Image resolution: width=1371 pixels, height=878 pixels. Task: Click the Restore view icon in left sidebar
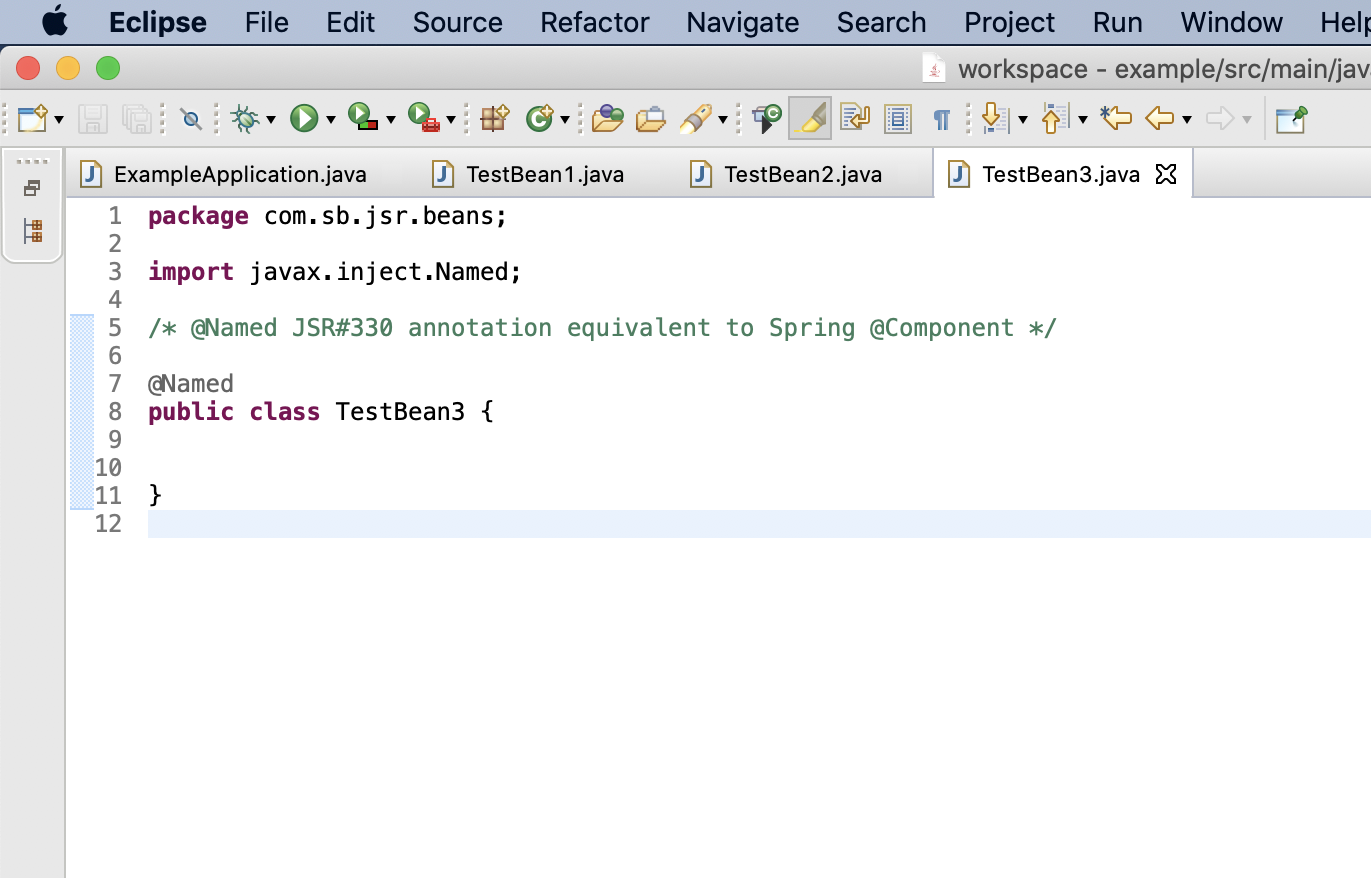point(32,188)
